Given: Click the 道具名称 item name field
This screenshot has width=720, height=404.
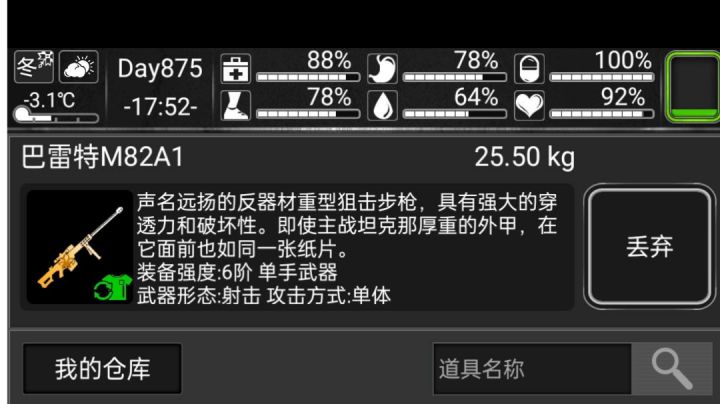Looking at the screenshot, I should click(533, 369).
